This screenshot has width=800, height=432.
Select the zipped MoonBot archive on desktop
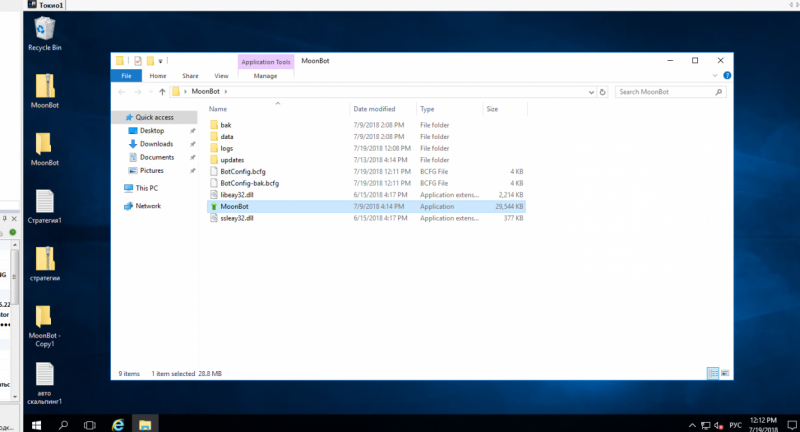click(44, 91)
